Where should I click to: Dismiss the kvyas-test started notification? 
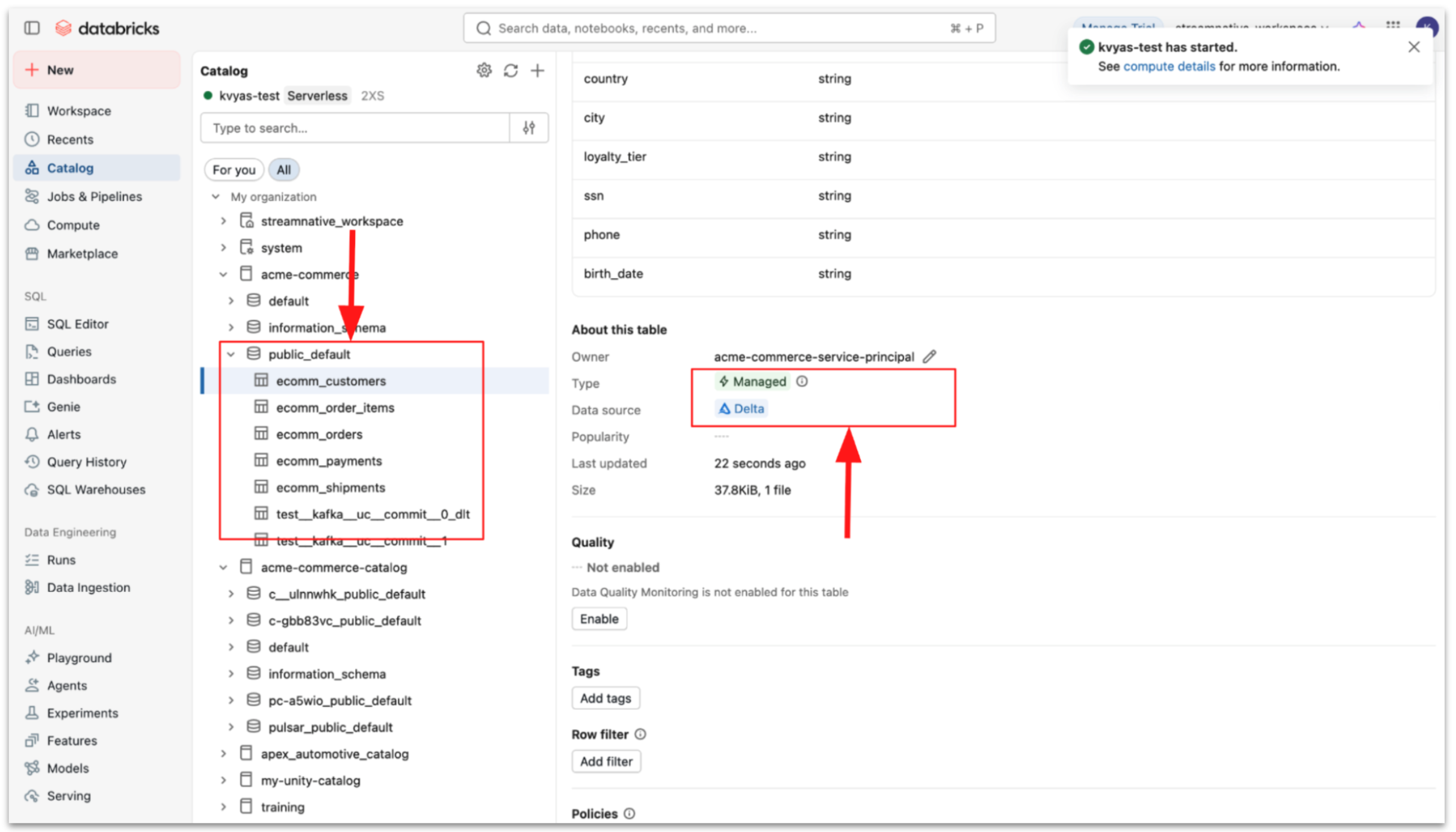pyautogui.click(x=1413, y=47)
